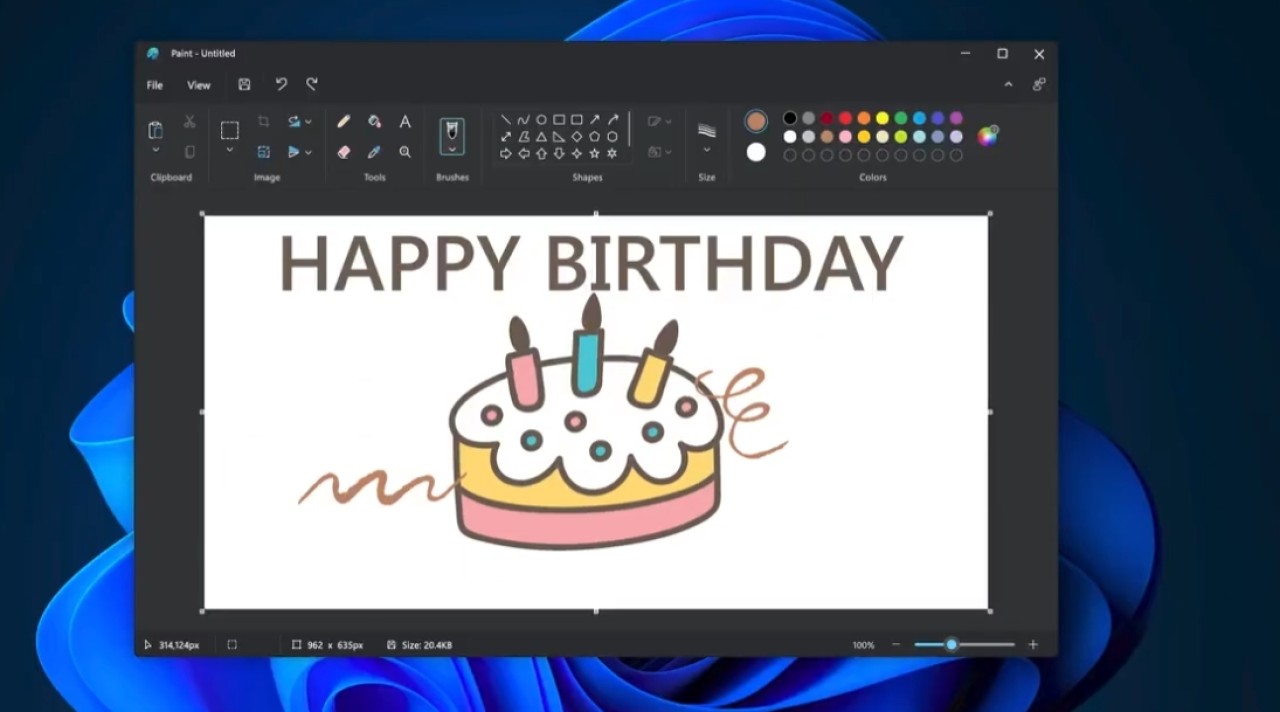
Task: Click Edit colors to open the color picker
Action: pyautogui.click(x=987, y=135)
